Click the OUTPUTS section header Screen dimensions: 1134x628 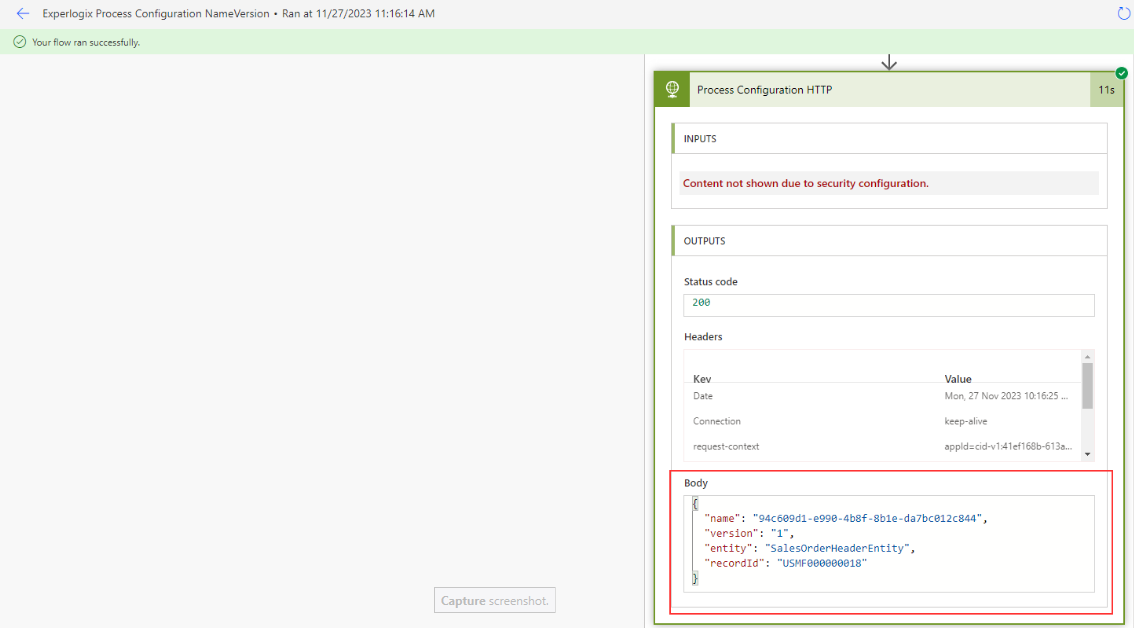[890, 241]
